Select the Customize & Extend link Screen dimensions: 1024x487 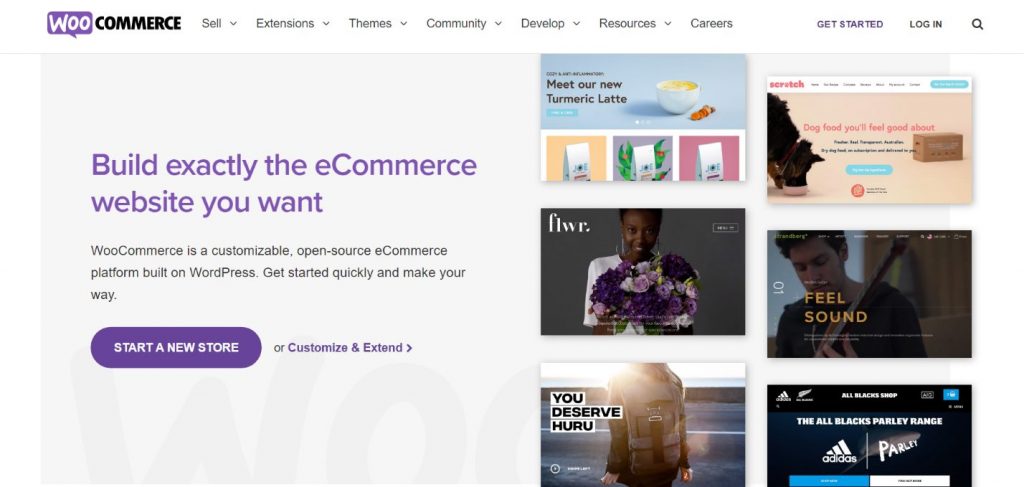click(x=345, y=348)
